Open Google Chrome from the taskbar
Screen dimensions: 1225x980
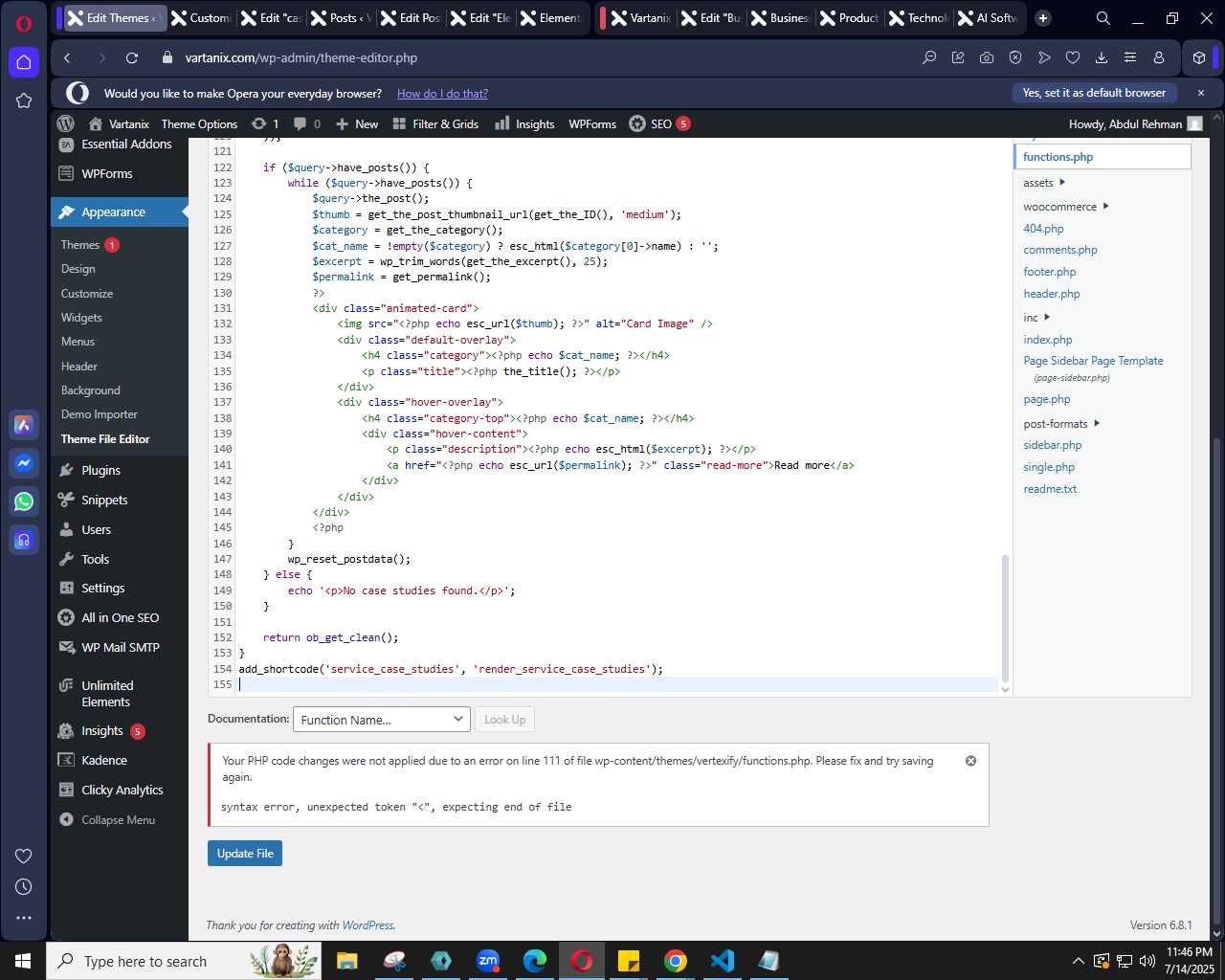tap(676, 961)
